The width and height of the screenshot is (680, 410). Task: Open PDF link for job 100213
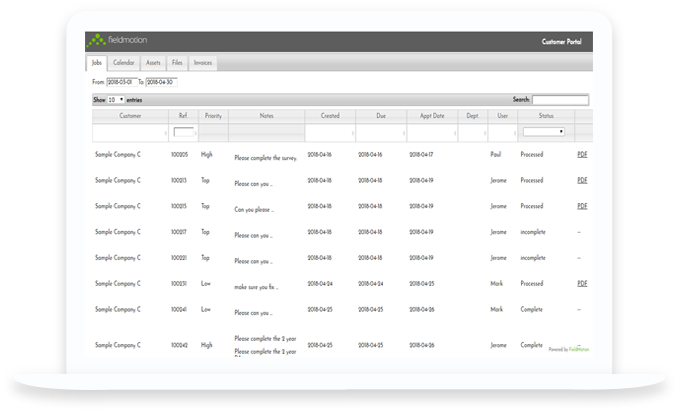click(582, 180)
